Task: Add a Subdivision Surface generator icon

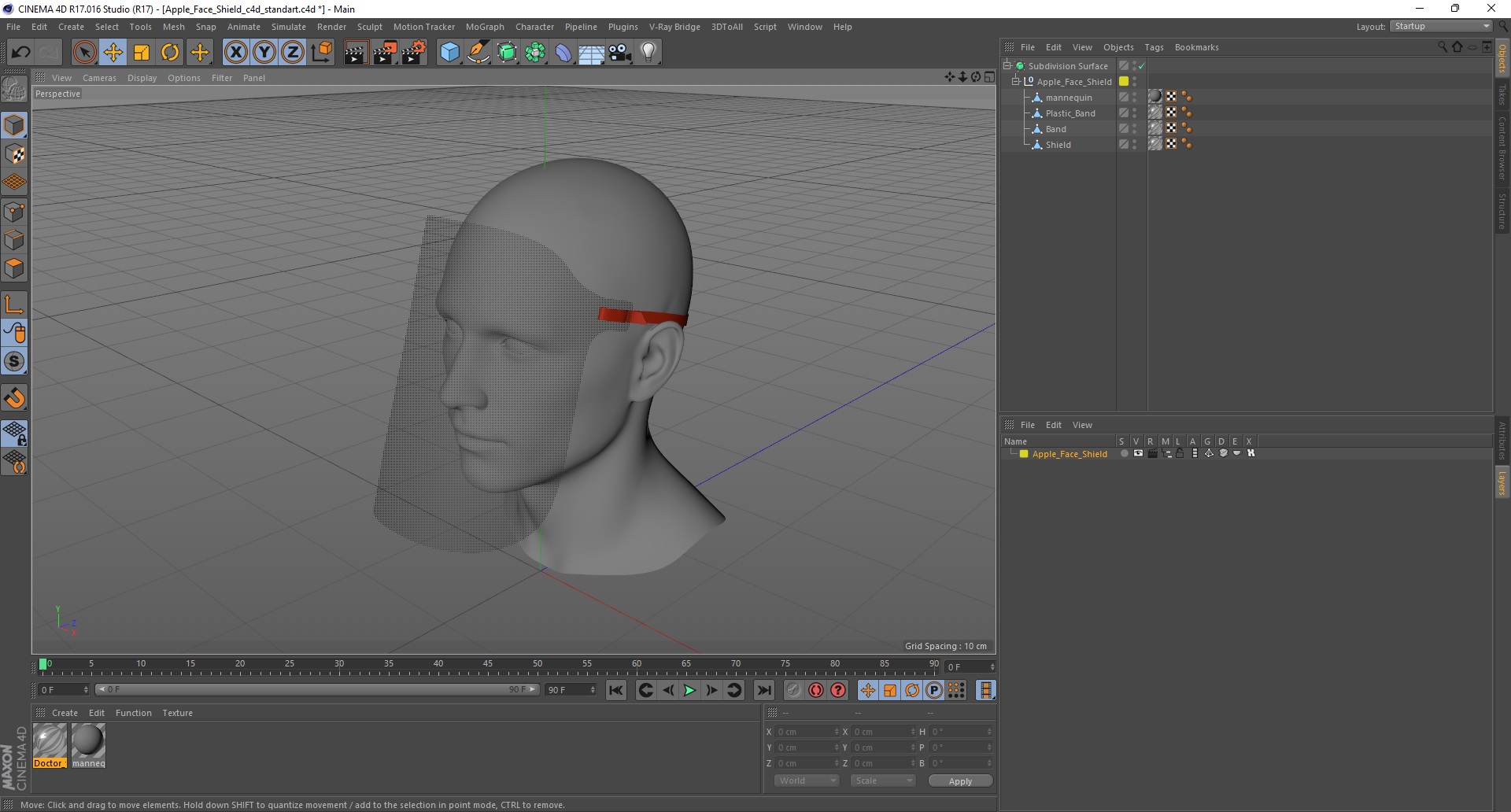Action: click(x=507, y=53)
